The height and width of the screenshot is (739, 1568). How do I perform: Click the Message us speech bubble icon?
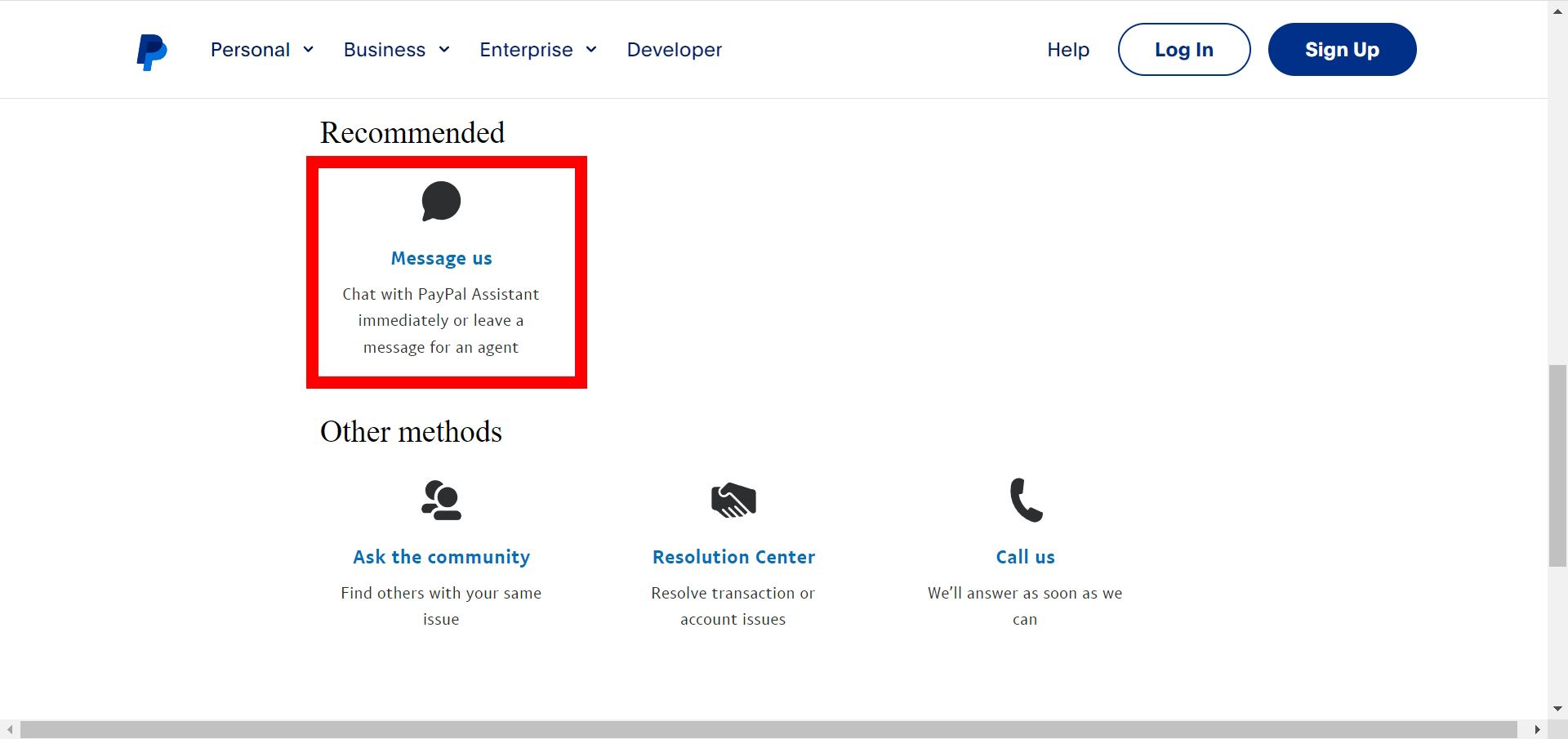point(441,201)
